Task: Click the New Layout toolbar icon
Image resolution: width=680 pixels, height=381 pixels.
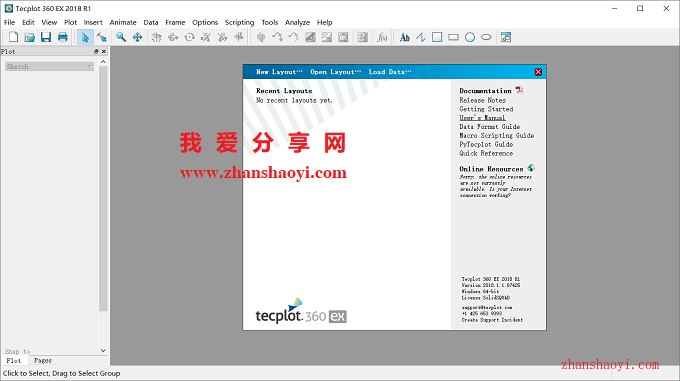Action: [13, 37]
